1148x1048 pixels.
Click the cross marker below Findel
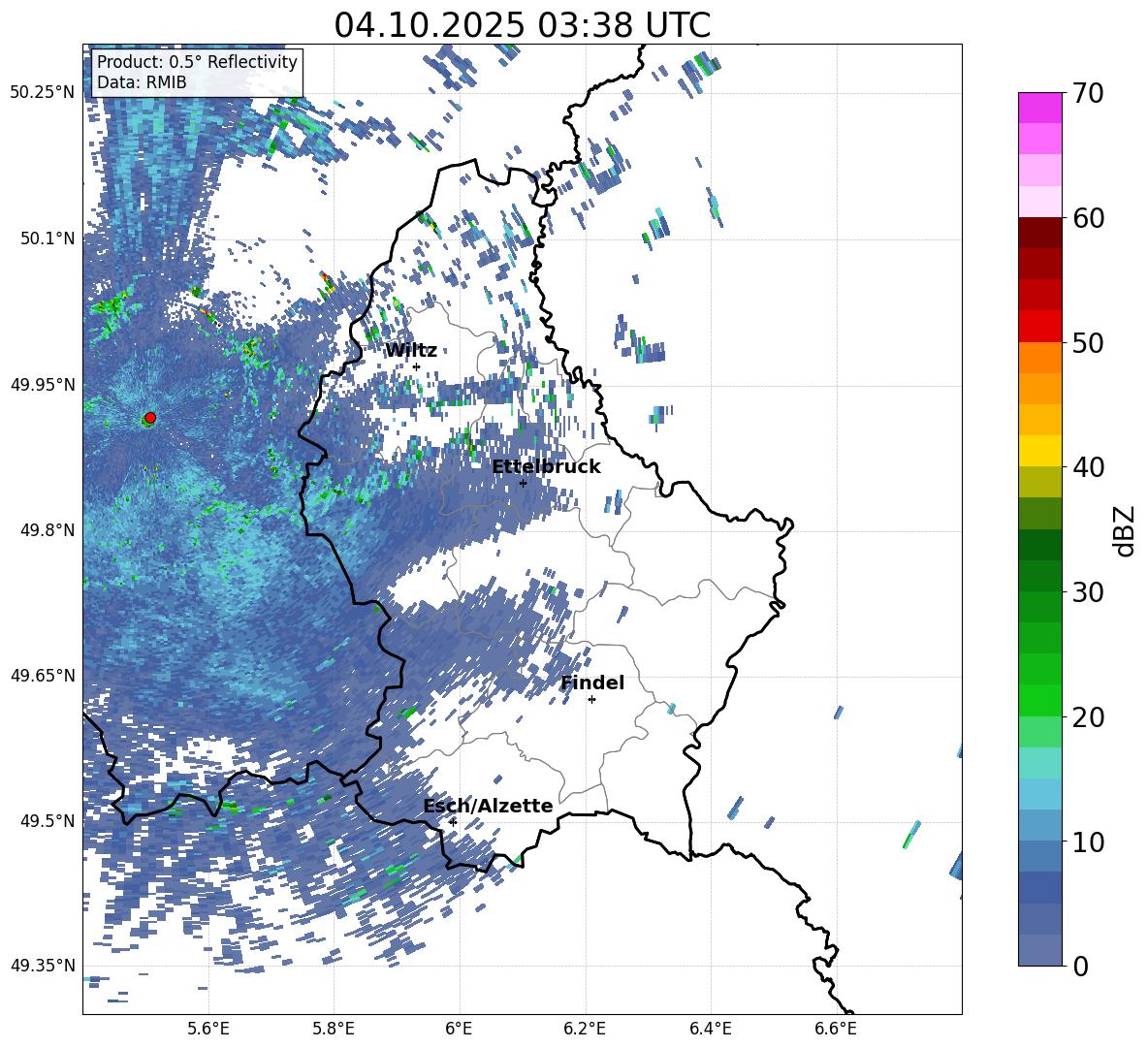[591, 700]
